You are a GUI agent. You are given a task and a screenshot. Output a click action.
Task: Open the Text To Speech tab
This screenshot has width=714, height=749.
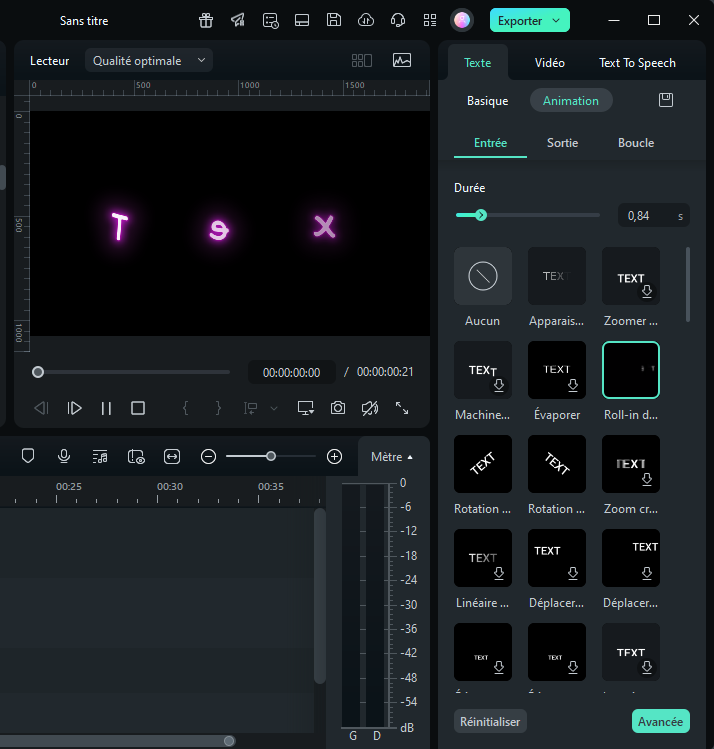click(x=638, y=63)
